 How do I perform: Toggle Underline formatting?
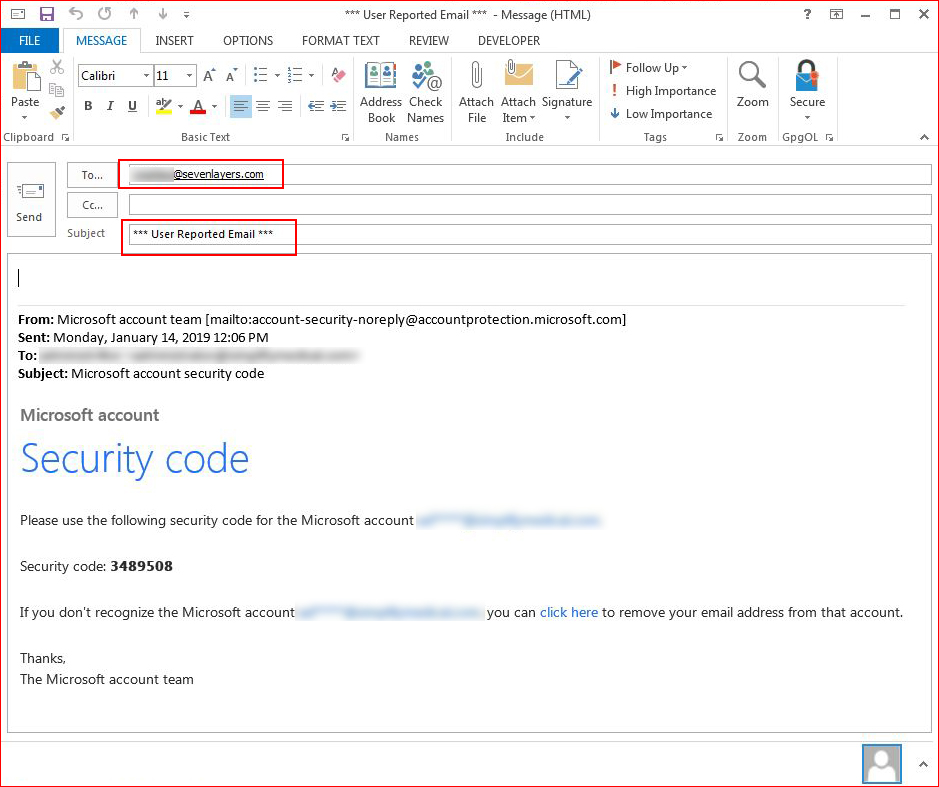coord(132,106)
